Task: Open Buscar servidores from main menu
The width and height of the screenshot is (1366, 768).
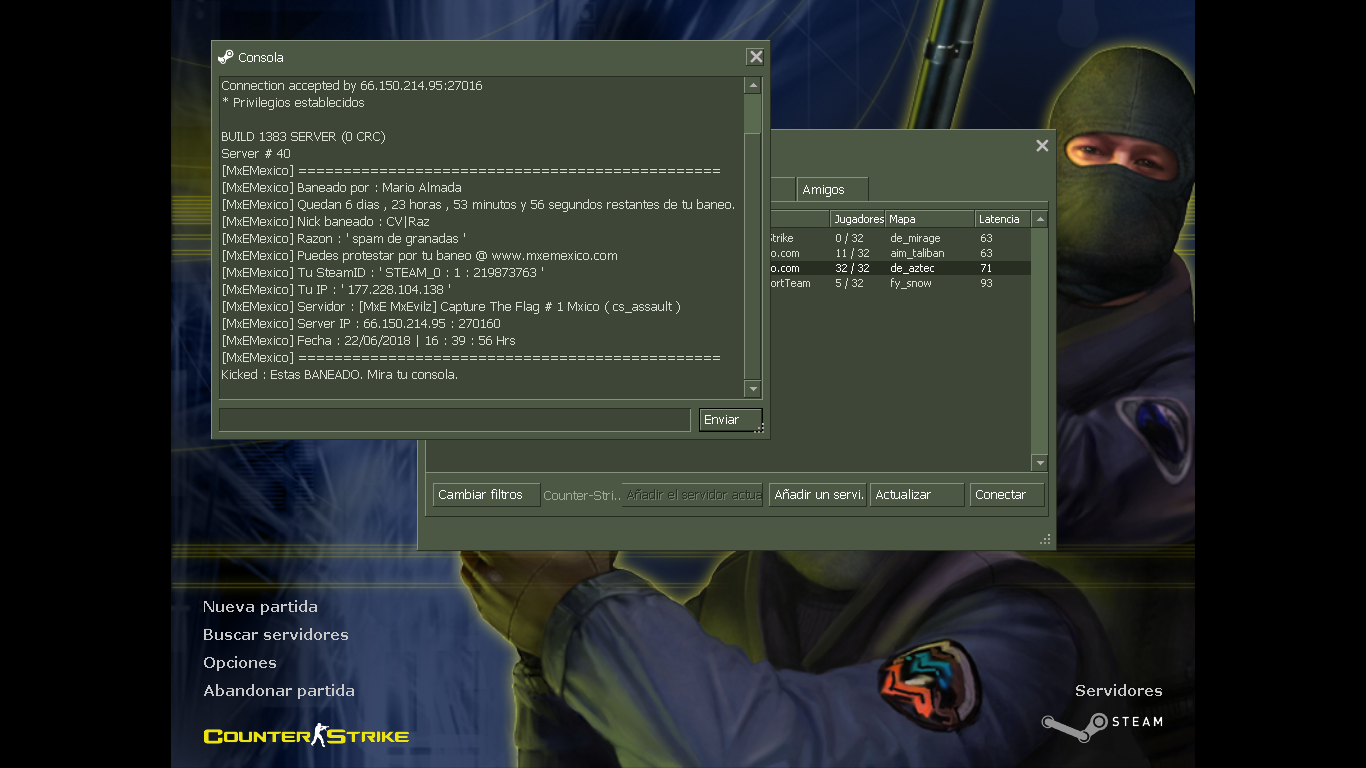Action: (x=276, y=635)
